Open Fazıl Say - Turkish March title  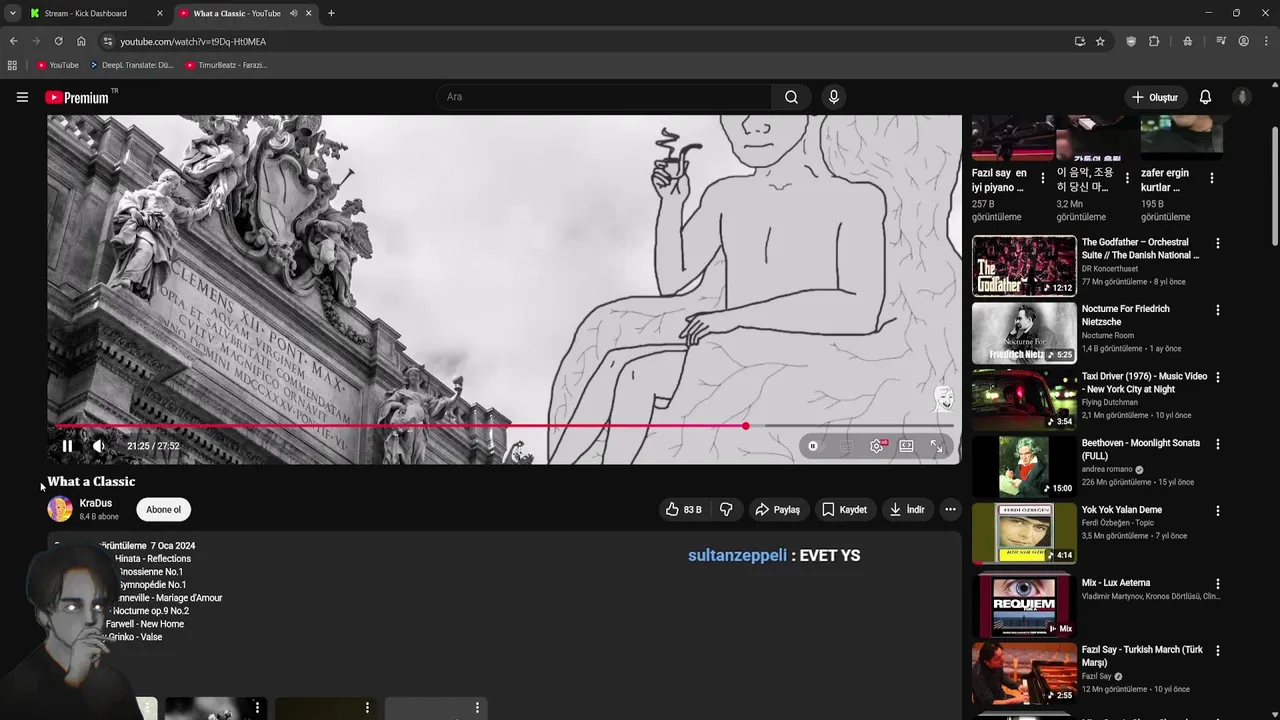[1142, 656]
